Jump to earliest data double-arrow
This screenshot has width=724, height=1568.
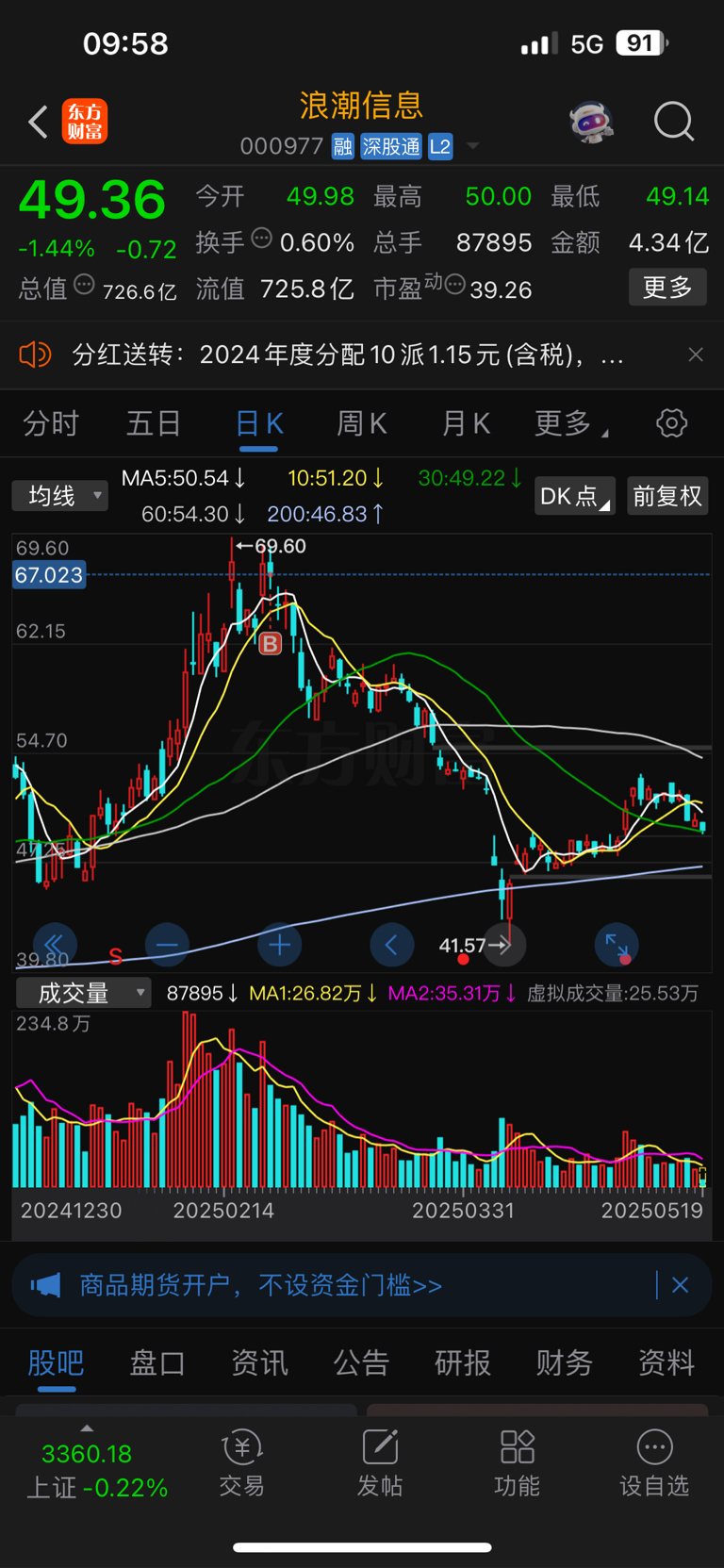pos(55,945)
